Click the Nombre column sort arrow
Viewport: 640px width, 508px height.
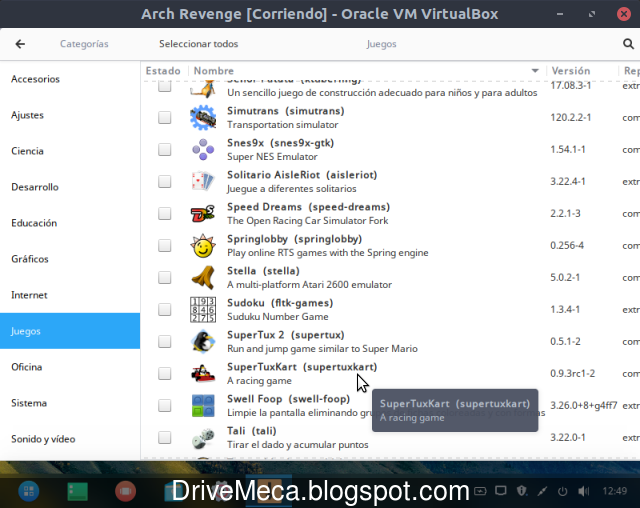click(x=535, y=71)
